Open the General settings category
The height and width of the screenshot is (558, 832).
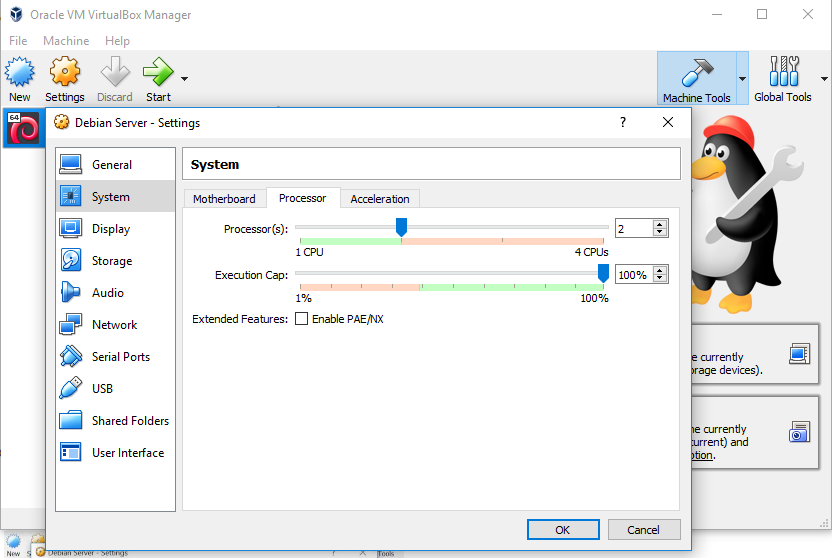115,164
